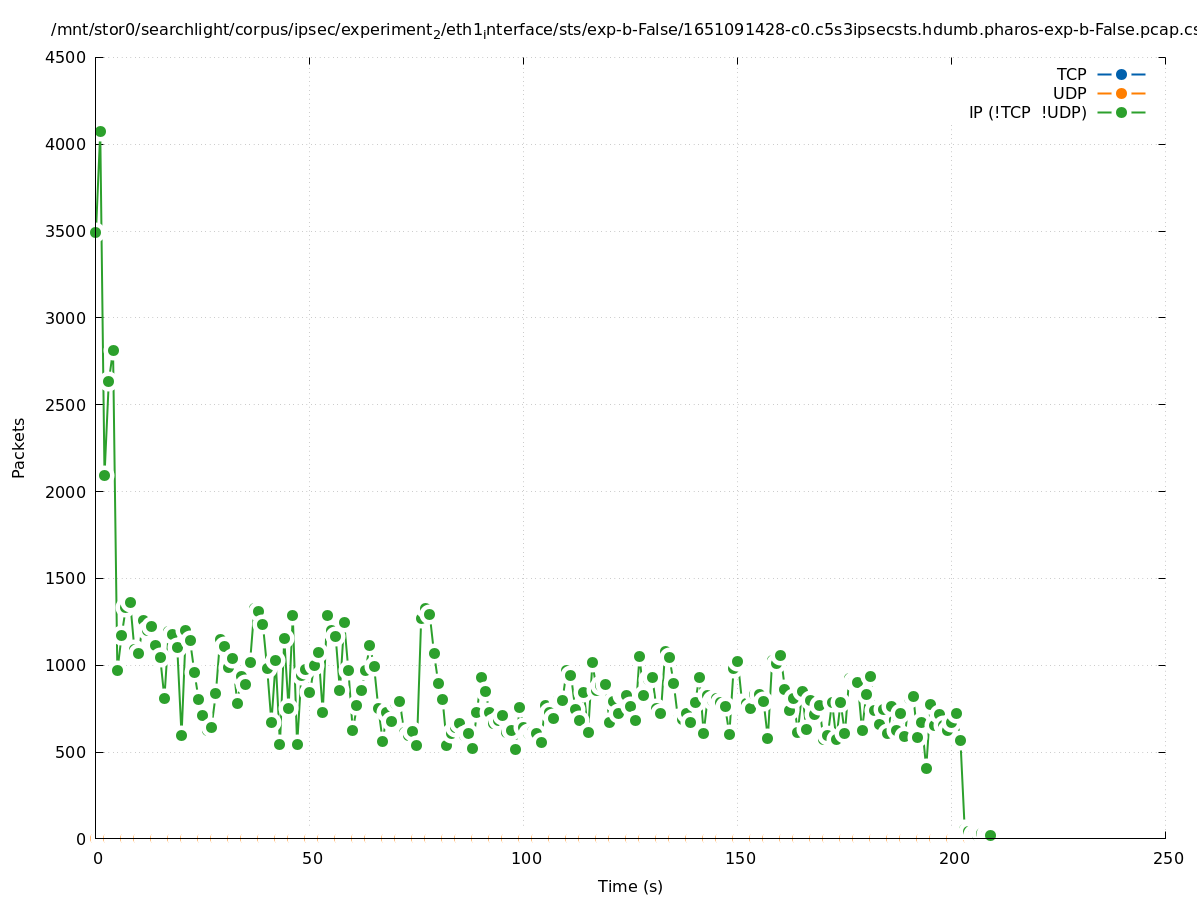This screenshot has width=1197, height=900.
Task: Click the orange UDP legend marker
Action: click(x=1121, y=94)
